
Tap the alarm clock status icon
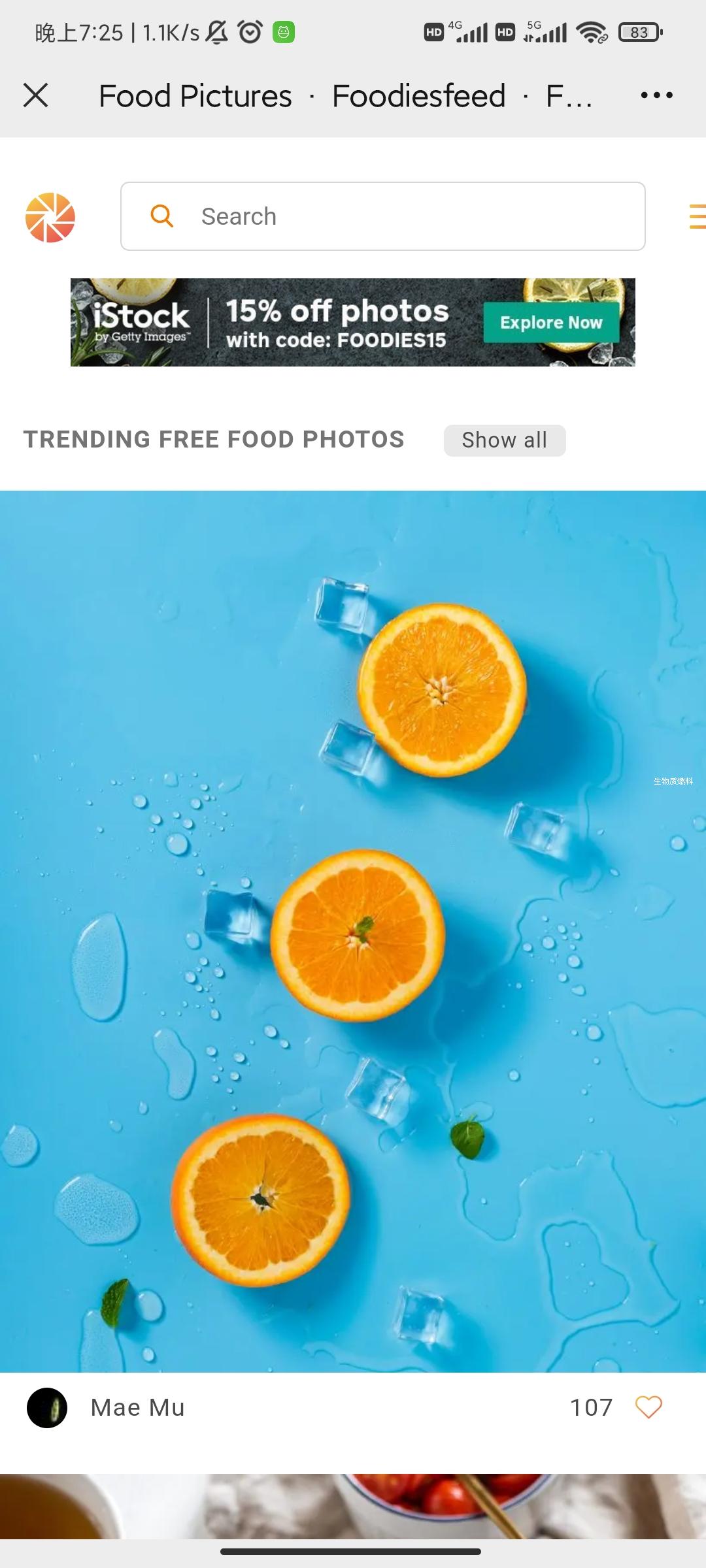coord(250,31)
